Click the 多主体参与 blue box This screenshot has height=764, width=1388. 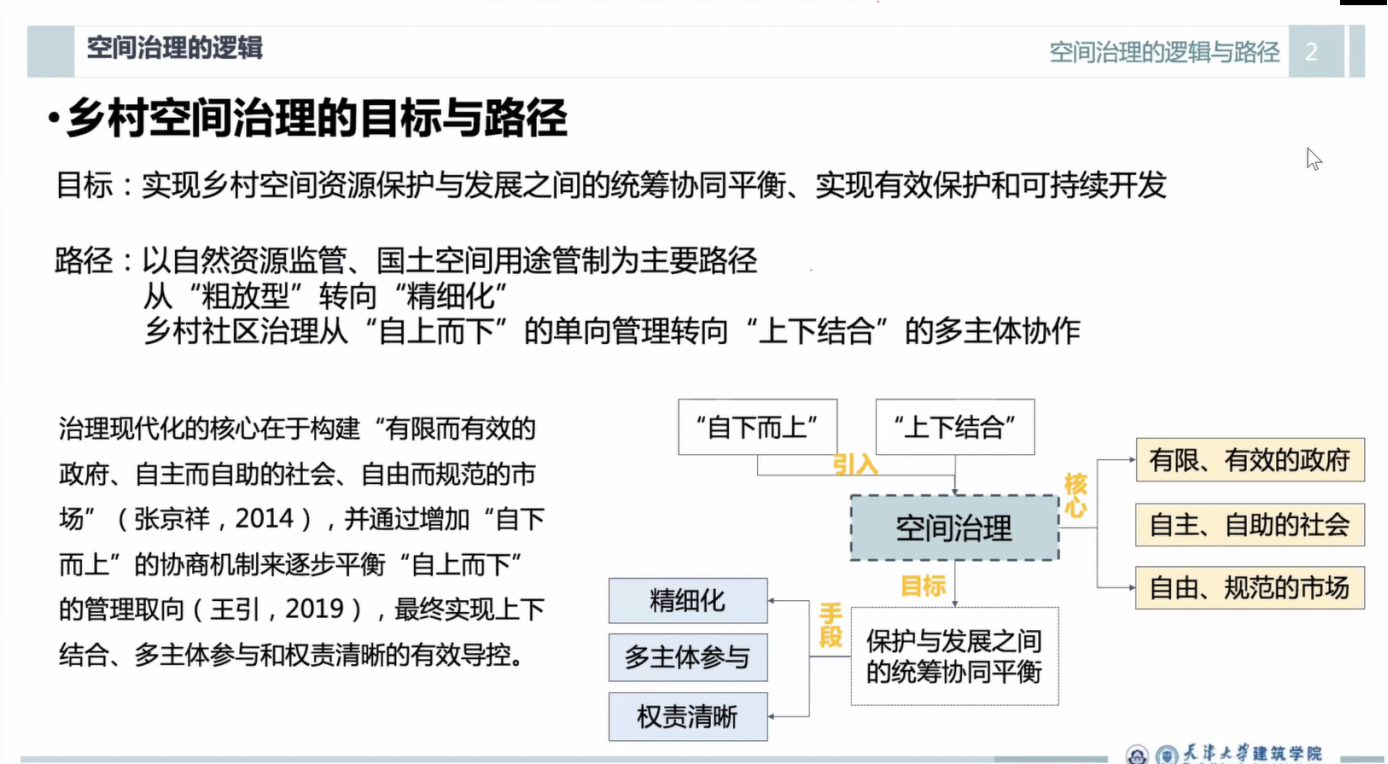pyautogui.click(x=688, y=658)
